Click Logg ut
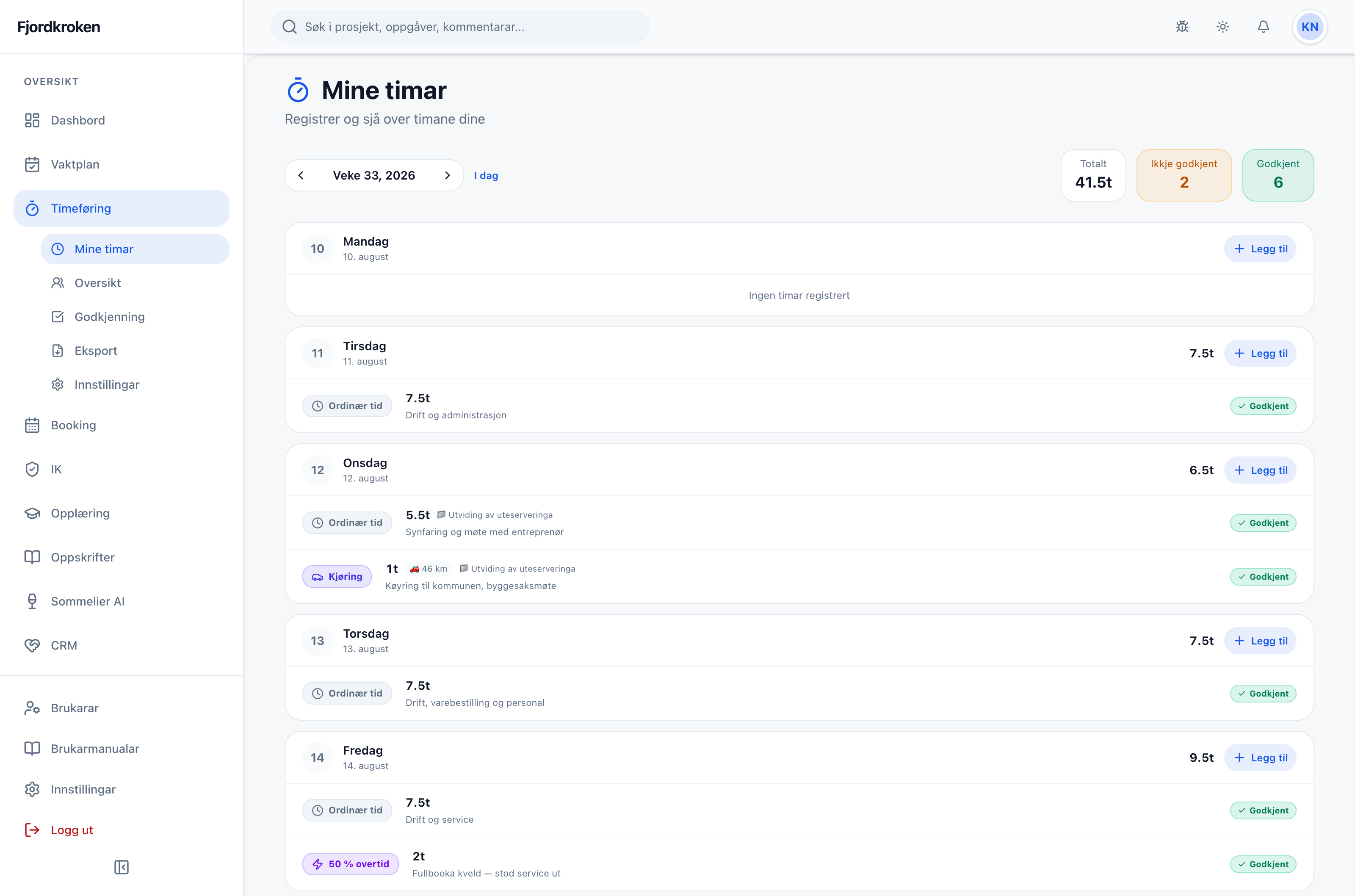This screenshot has width=1355, height=896. 122,830
